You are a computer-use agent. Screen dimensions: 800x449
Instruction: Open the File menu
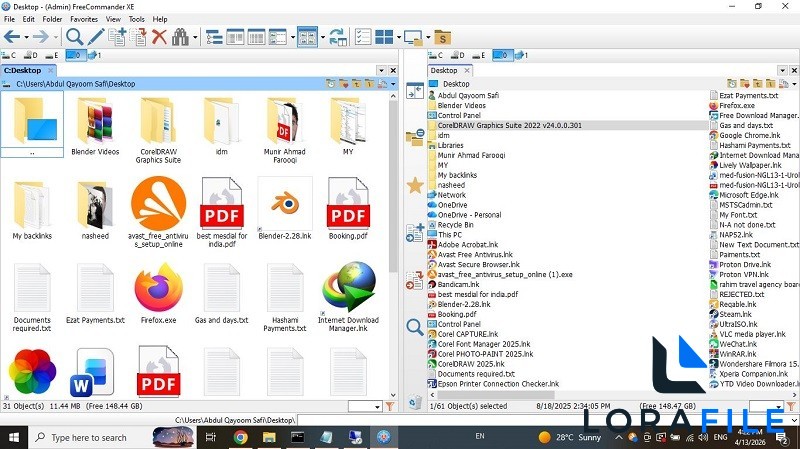[9, 19]
